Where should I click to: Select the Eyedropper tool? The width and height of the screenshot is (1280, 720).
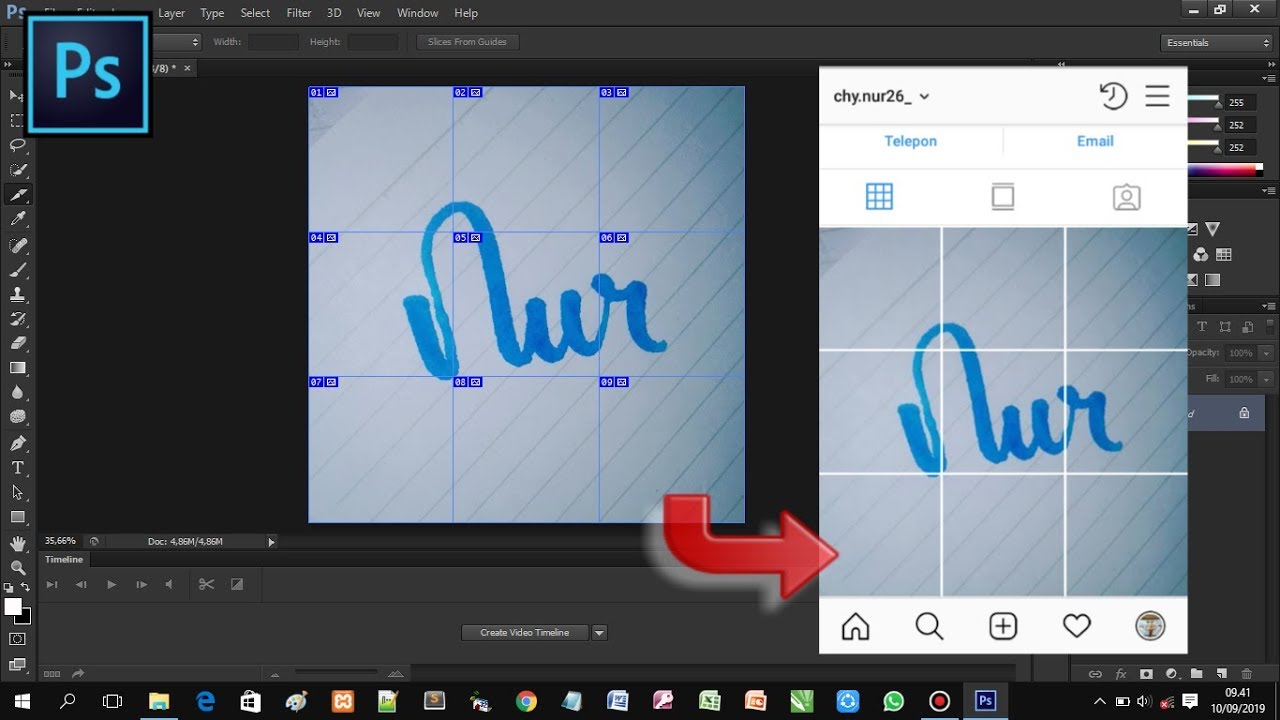(x=17, y=220)
